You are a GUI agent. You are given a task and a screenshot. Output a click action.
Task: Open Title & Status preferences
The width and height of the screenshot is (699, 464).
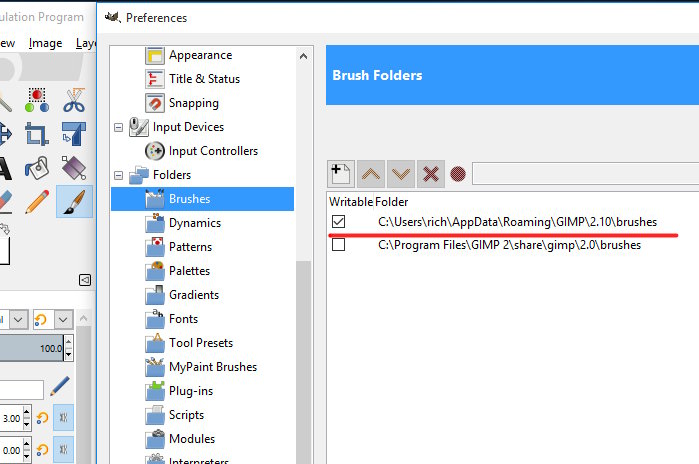point(204,79)
